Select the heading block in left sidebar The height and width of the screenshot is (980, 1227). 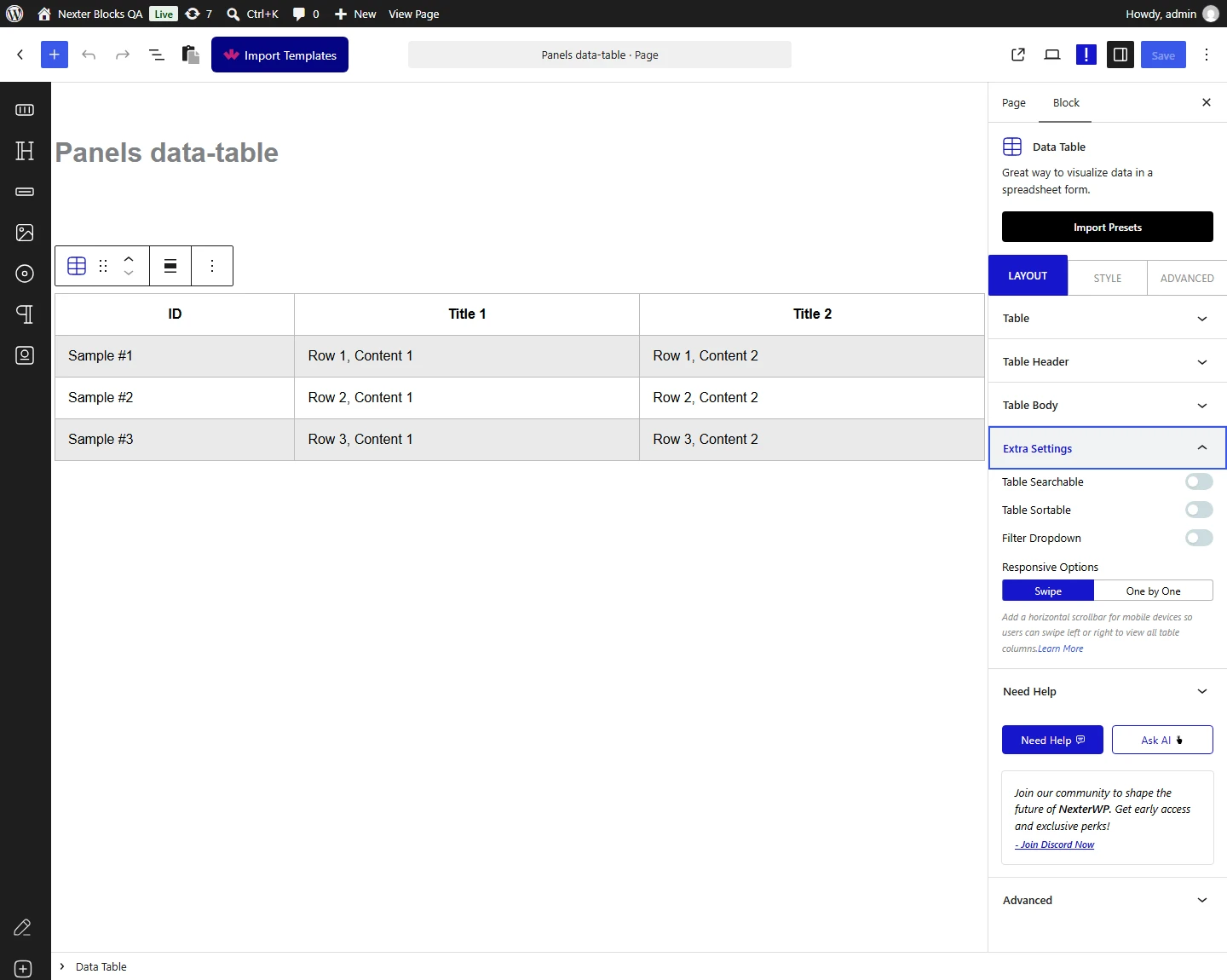pyautogui.click(x=25, y=151)
